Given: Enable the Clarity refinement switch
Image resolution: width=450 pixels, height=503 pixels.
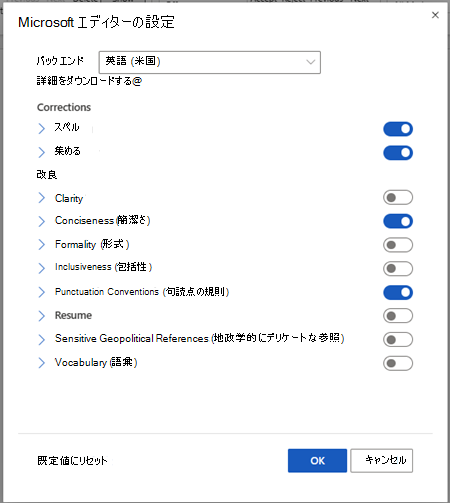Looking at the screenshot, I should 398,197.
